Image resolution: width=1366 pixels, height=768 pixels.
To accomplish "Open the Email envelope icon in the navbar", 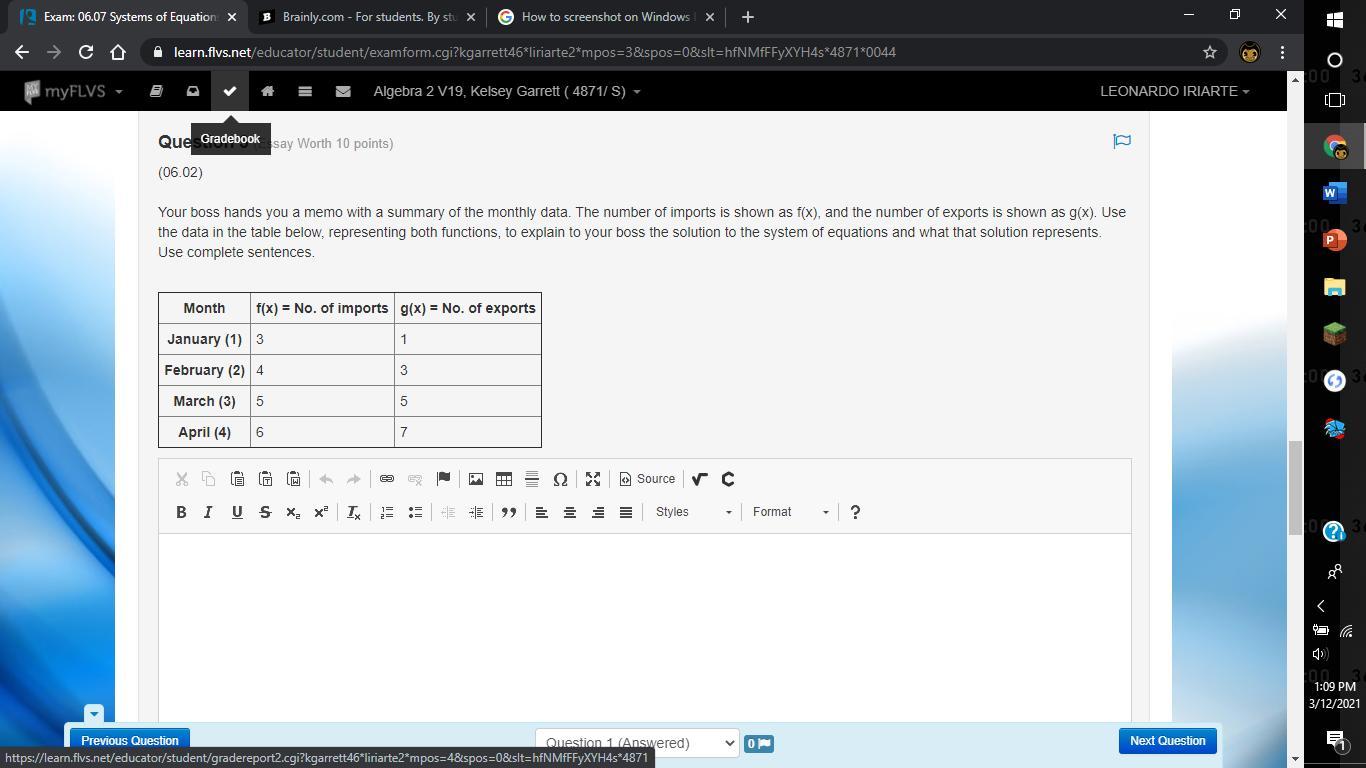I will click(x=343, y=91).
